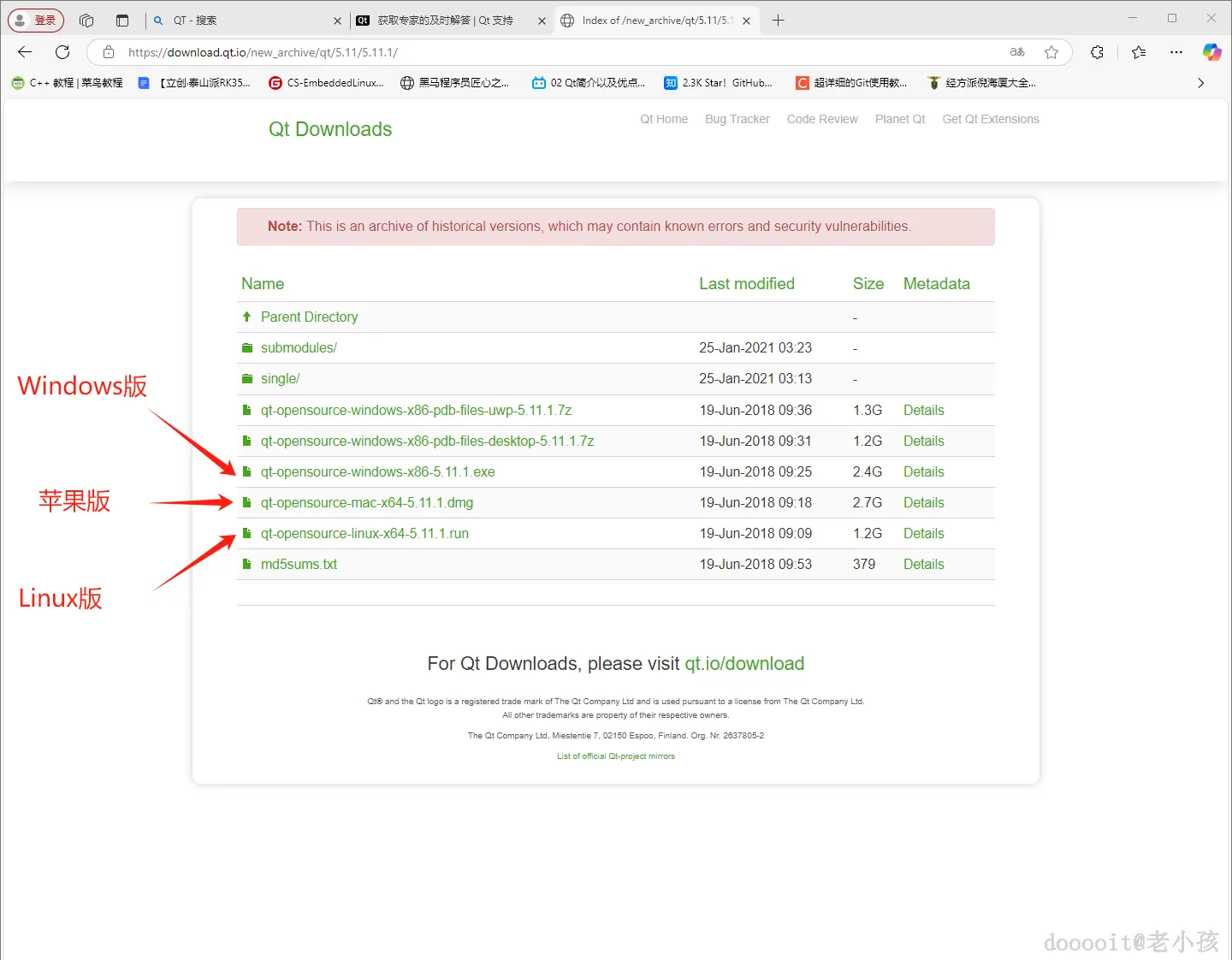This screenshot has width=1232, height=960.
Task: Open the '02 Qt简介以及优点' bookmark
Action: tap(589, 83)
